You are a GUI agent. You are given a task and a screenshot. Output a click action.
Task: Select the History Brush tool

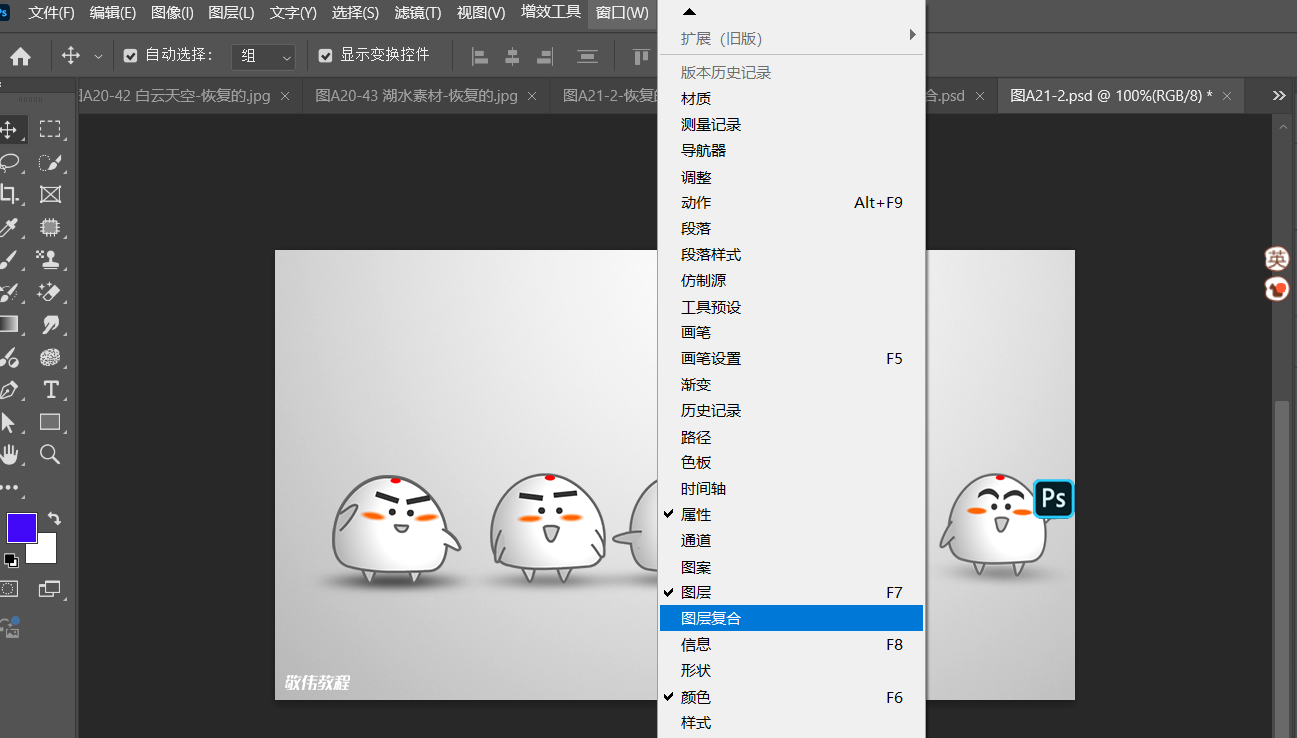(10, 292)
